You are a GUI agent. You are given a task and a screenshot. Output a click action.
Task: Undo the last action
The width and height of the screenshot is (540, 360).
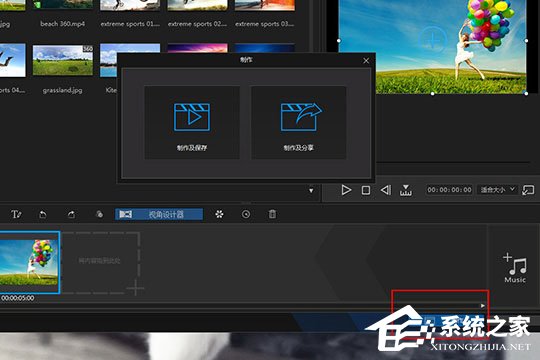(43, 215)
